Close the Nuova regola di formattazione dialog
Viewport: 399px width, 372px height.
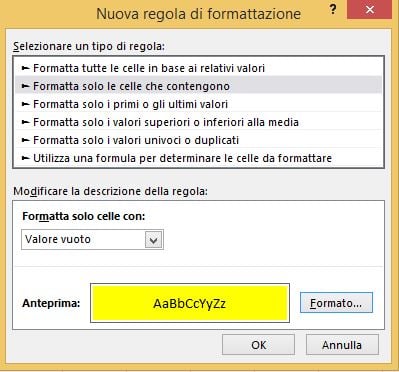369,9
